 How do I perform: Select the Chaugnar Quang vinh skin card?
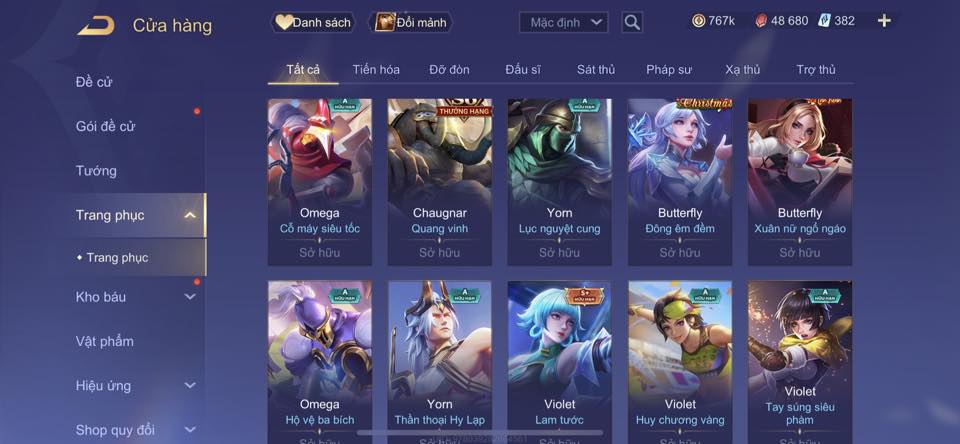point(440,182)
